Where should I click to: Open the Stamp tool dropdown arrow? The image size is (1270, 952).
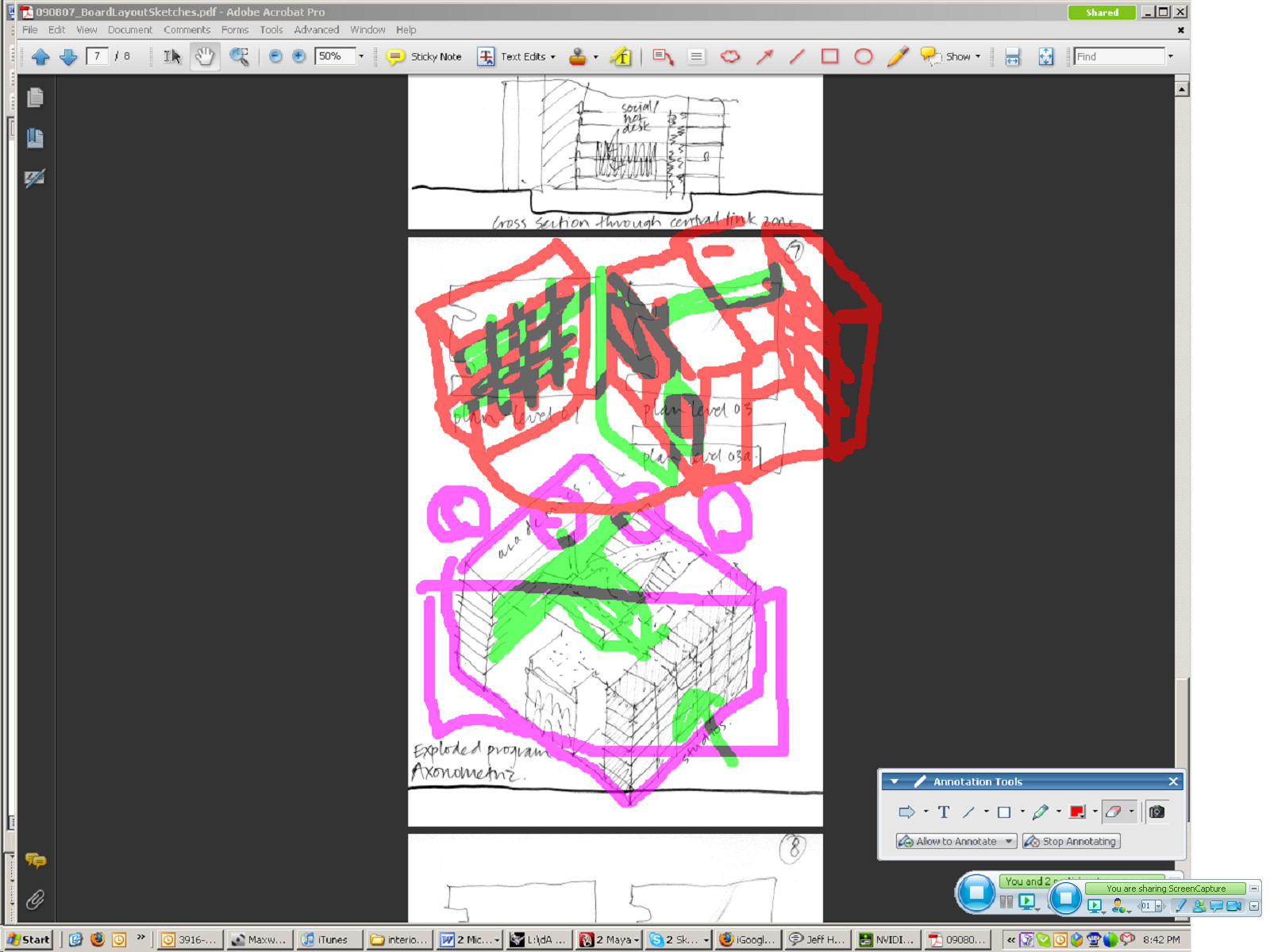[595, 57]
